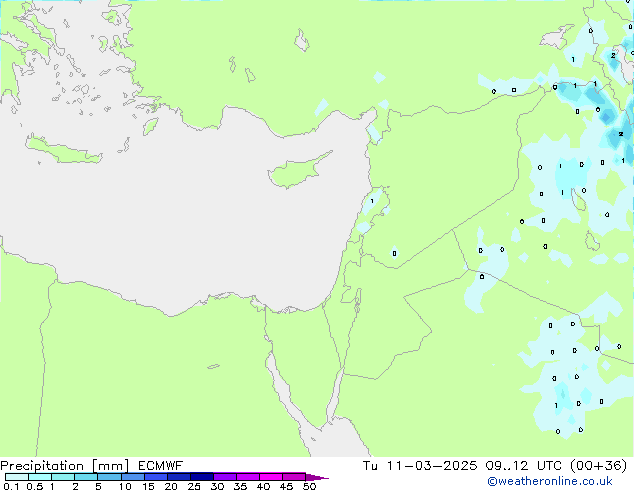Image resolution: width=634 pixels, height=490 pixels.
Task: Click the legend value "30"
Action: click(217, 486)
